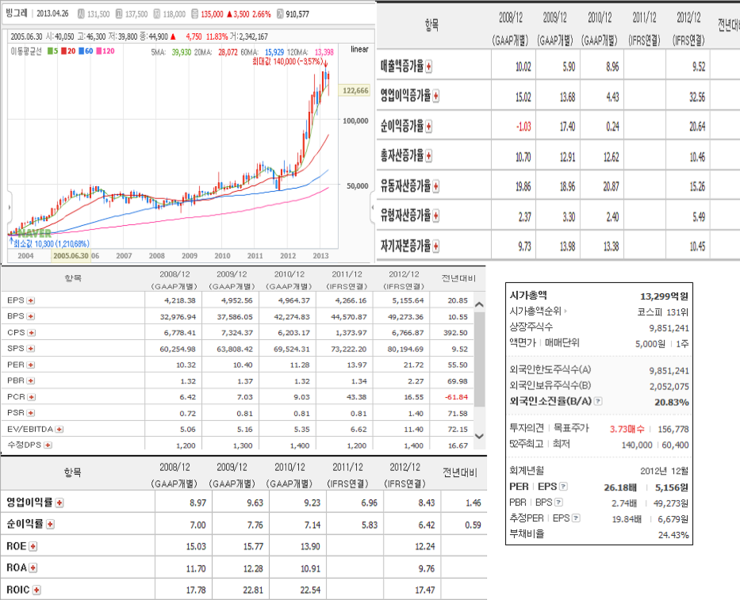Click the plus icon next to PCR row
Viewport: 740px width, 600px height.
pos(31,397)
